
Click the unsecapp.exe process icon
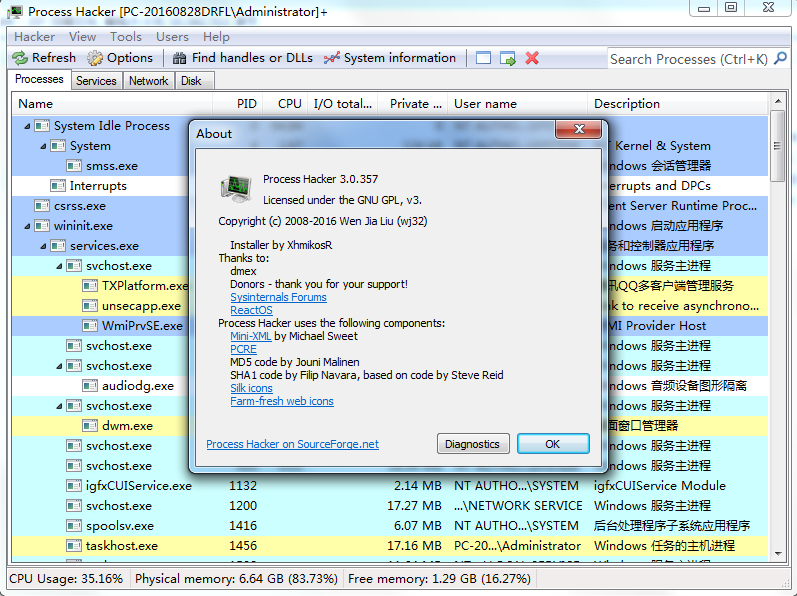[x=90, y=306]
